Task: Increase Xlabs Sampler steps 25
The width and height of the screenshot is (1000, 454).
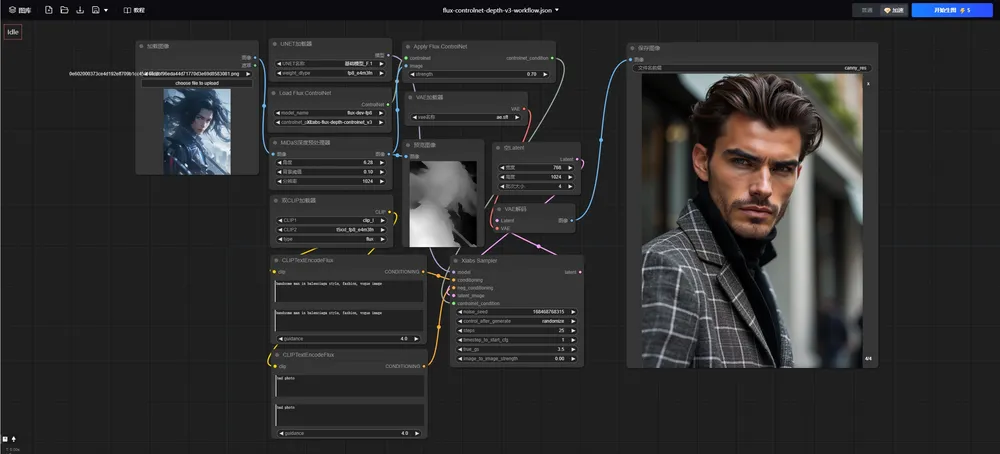Action: coord(573,331)
